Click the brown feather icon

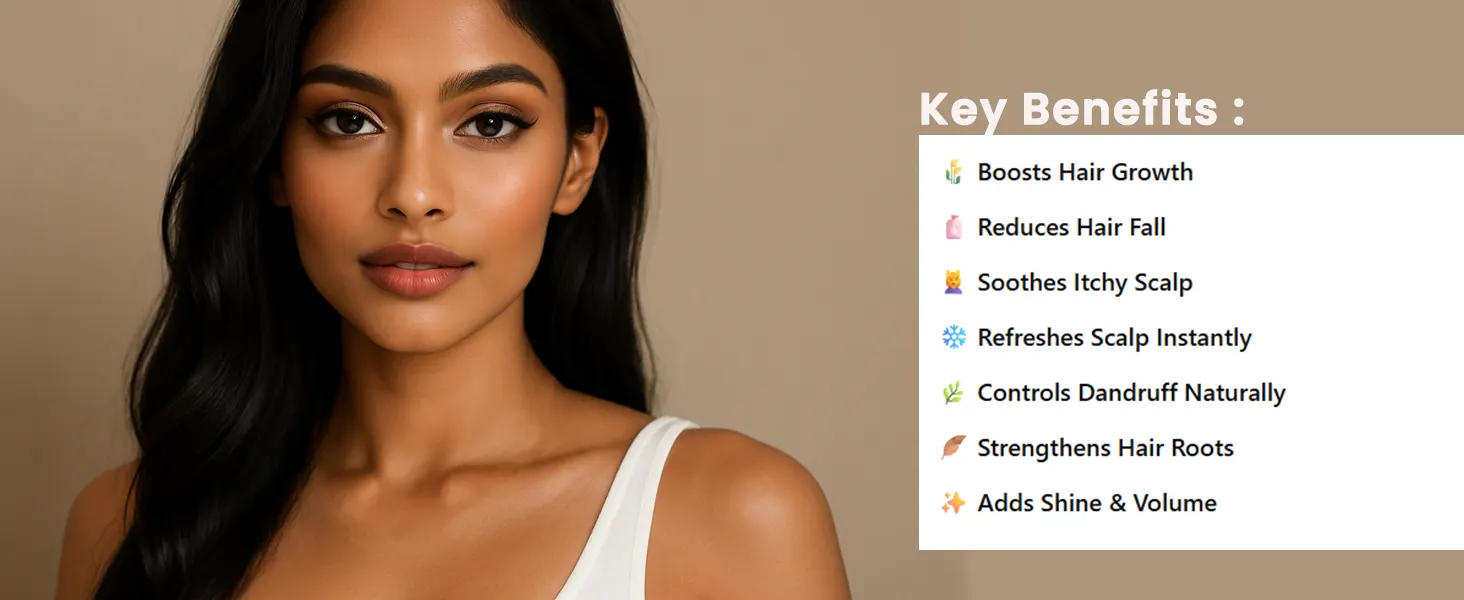pos(953,448)
